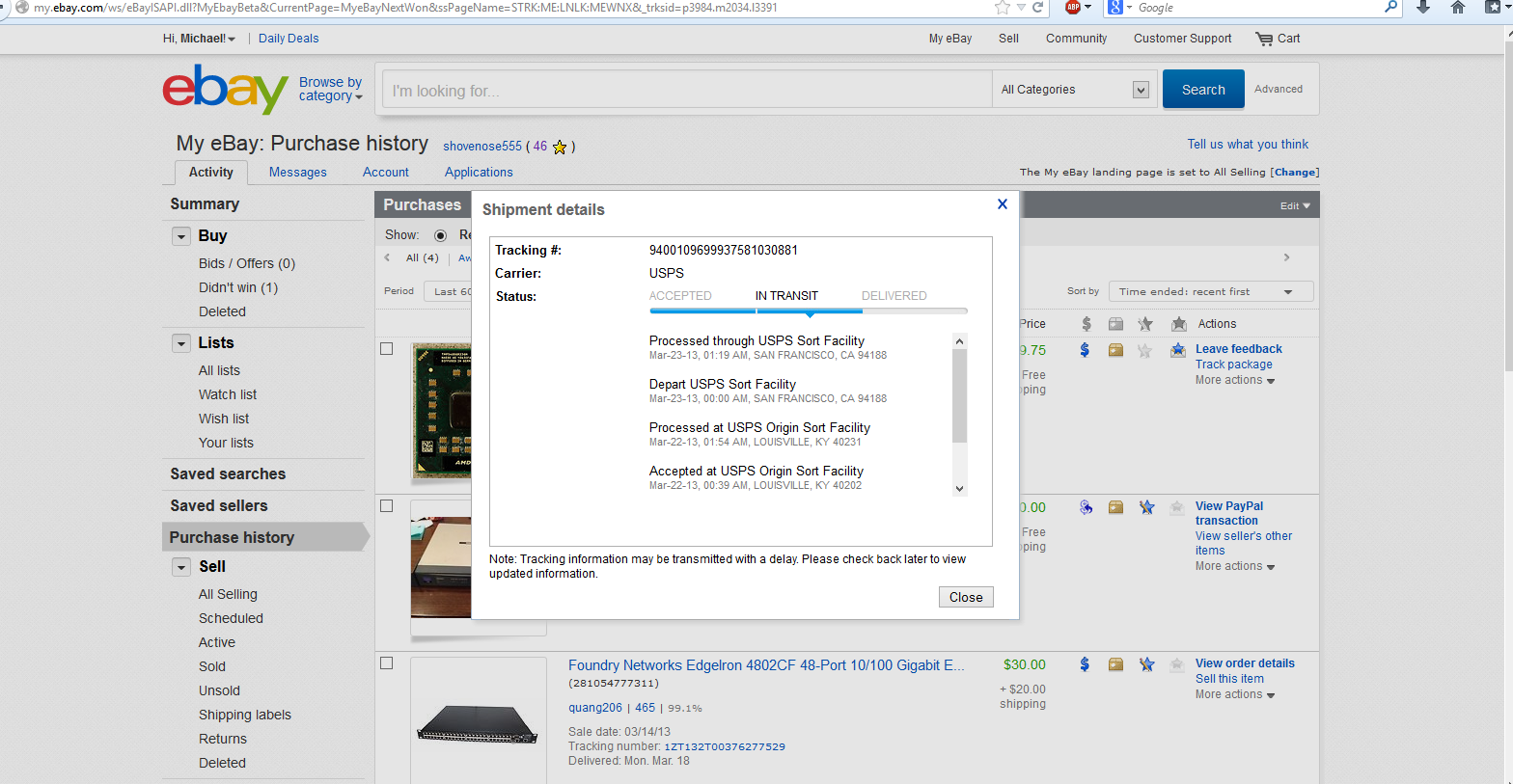Image resolution: width=1513 pixels, height=784 pixels.
Task: Open the Browse by category menu
Action: point(331,89)
